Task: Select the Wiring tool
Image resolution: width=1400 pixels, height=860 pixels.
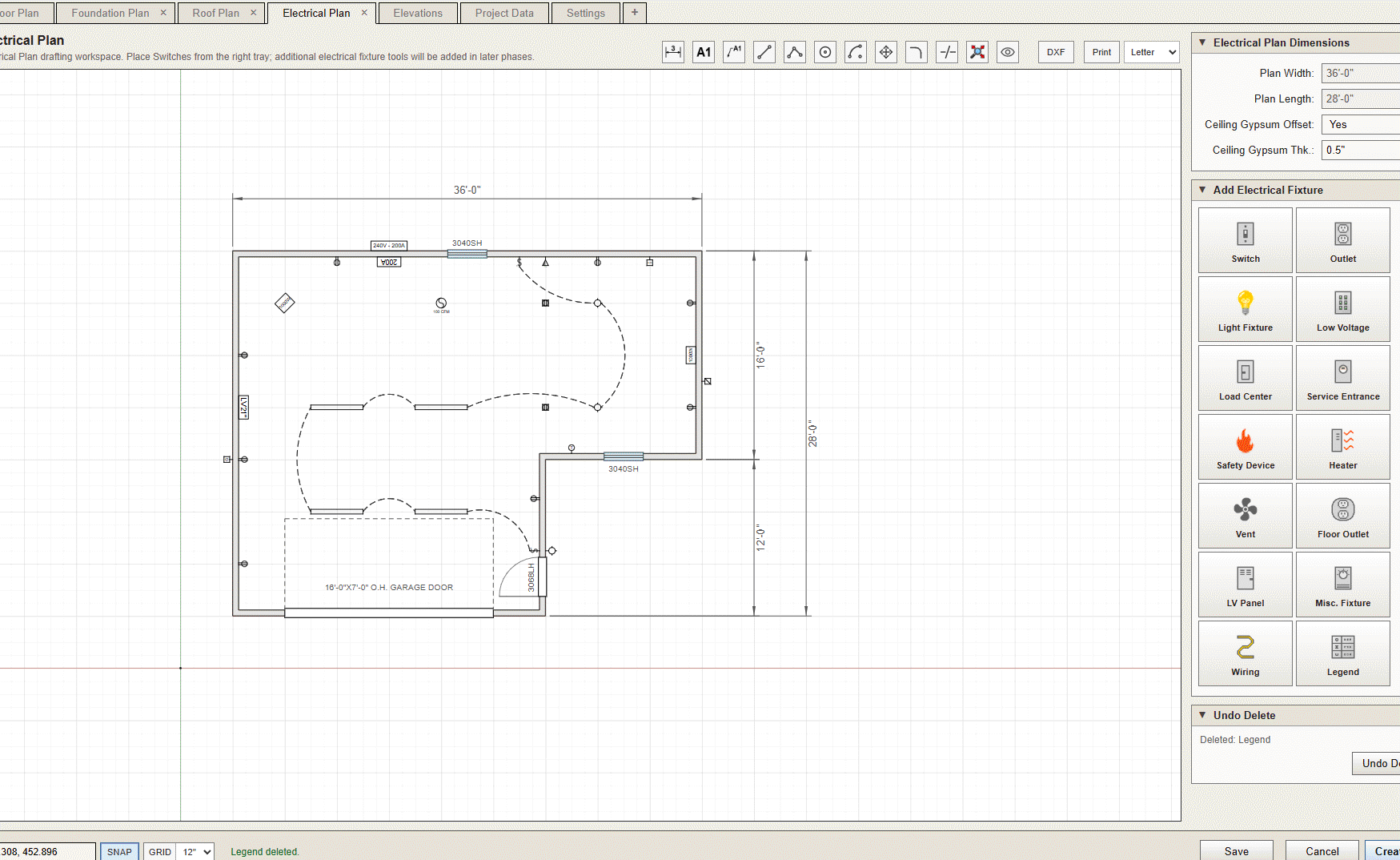Action: point(1246,653)
